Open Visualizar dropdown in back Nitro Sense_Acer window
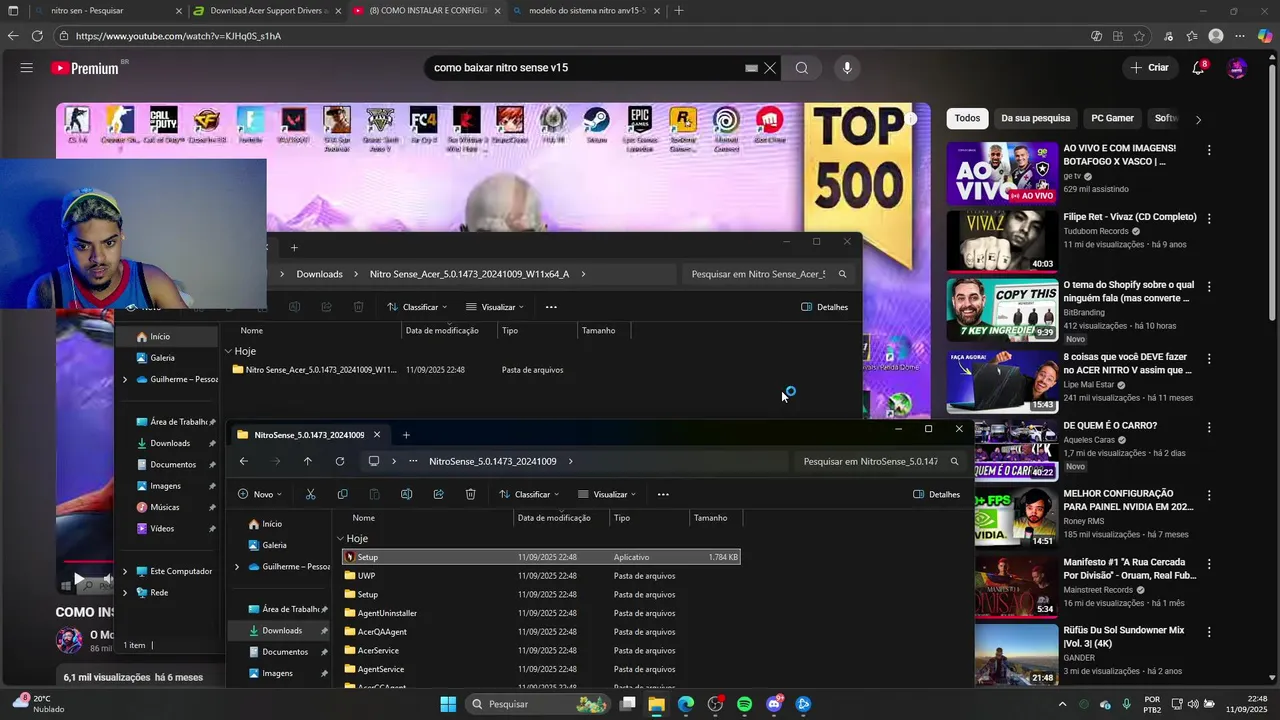Image resolution: width=1280 pixels, height=720 pixels. [495, 307]
